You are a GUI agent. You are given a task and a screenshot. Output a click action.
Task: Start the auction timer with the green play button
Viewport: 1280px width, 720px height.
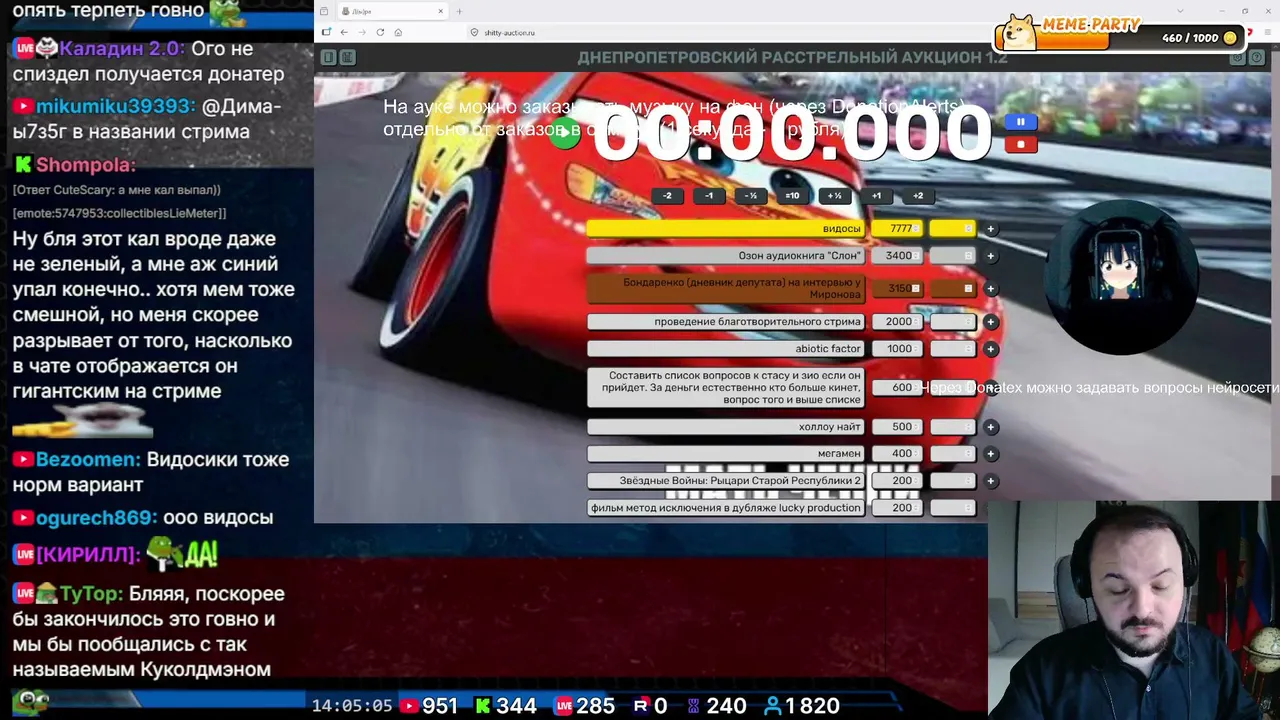coord(565,133)
